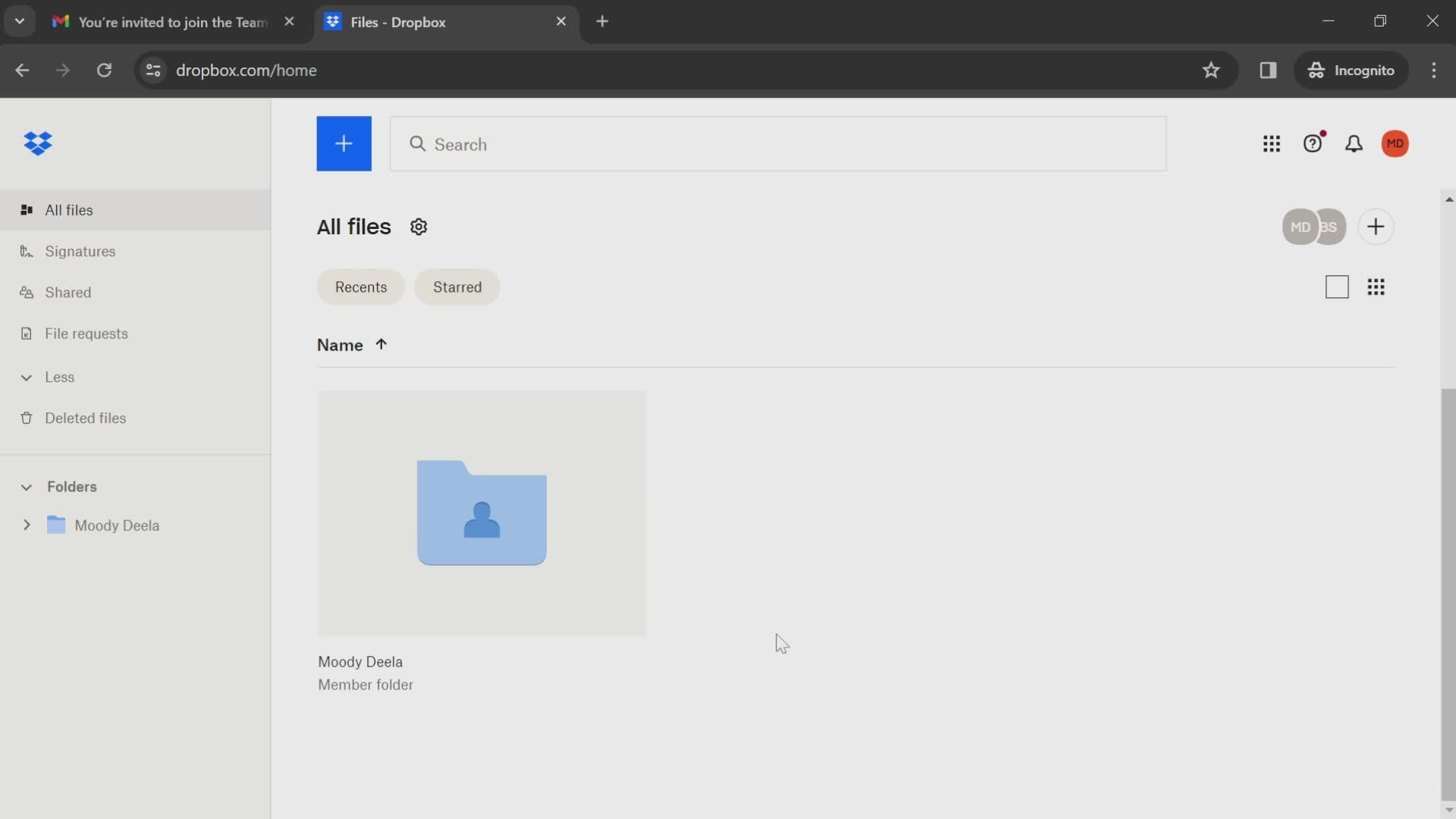Click the Moody Deela folder name

360,661
